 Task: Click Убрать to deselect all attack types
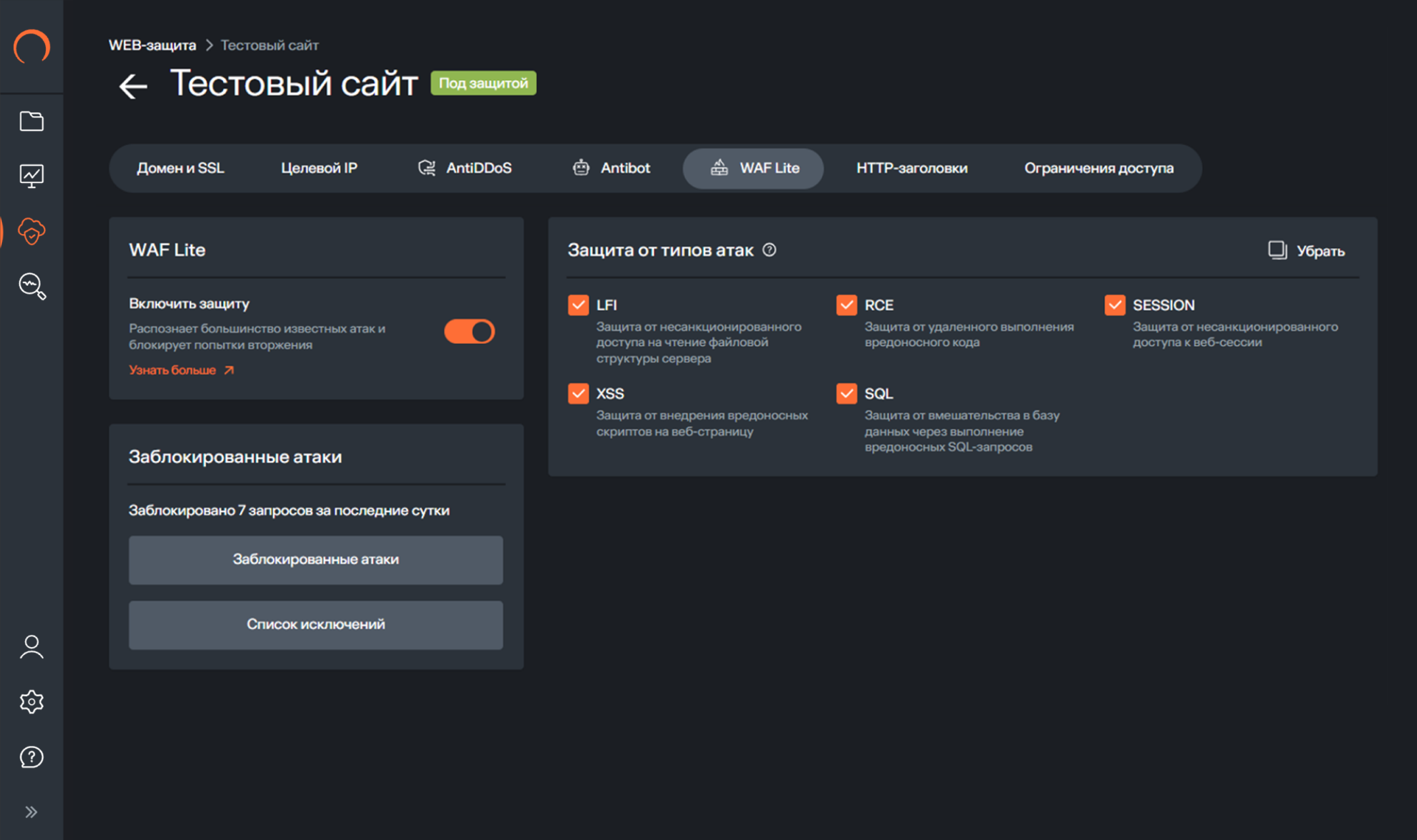pos(1307,250)
